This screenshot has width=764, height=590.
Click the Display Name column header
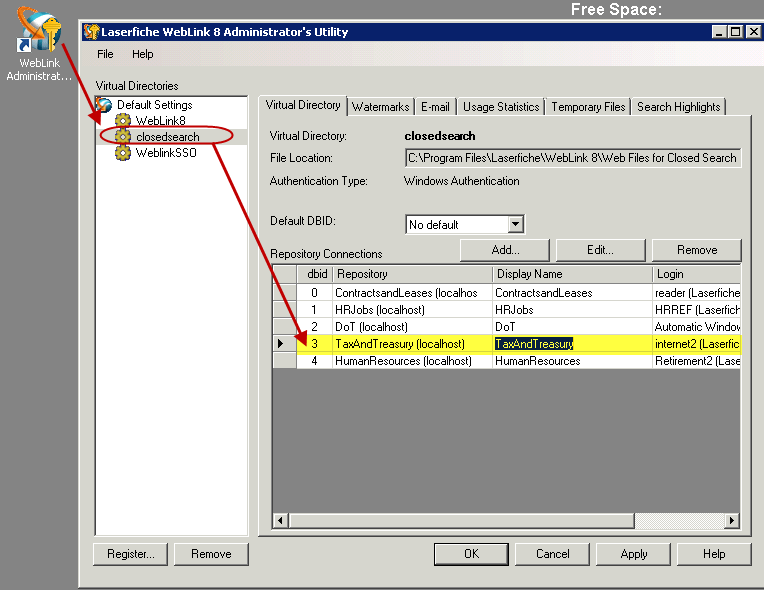pos(573,274)
